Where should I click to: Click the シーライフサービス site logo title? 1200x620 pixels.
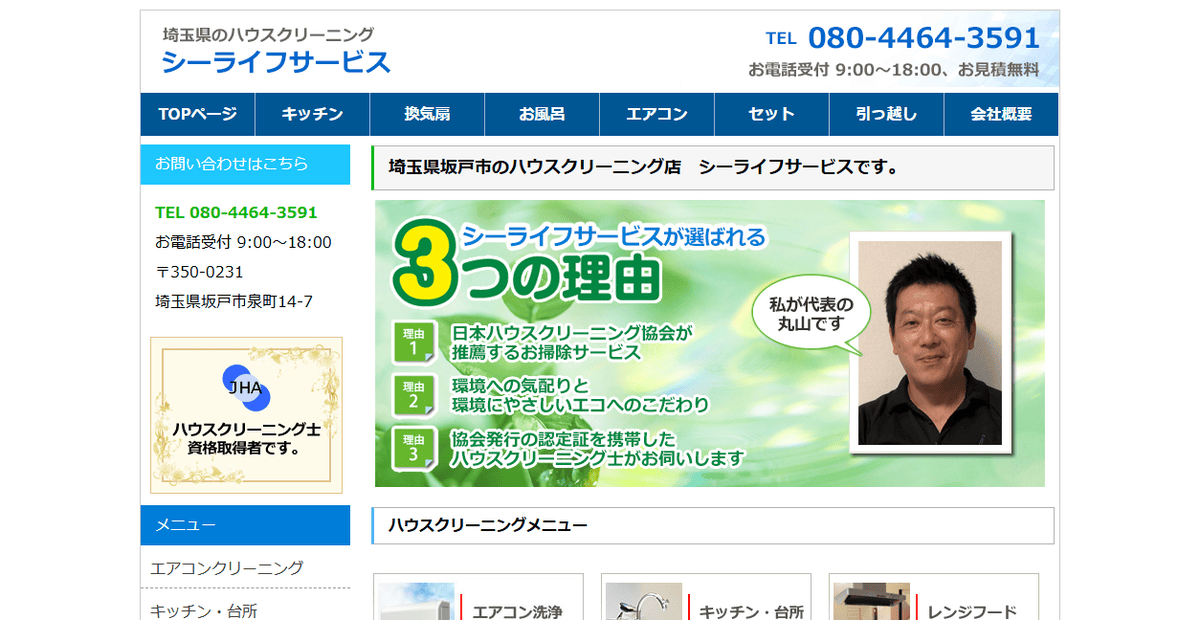tap(276, 62)
